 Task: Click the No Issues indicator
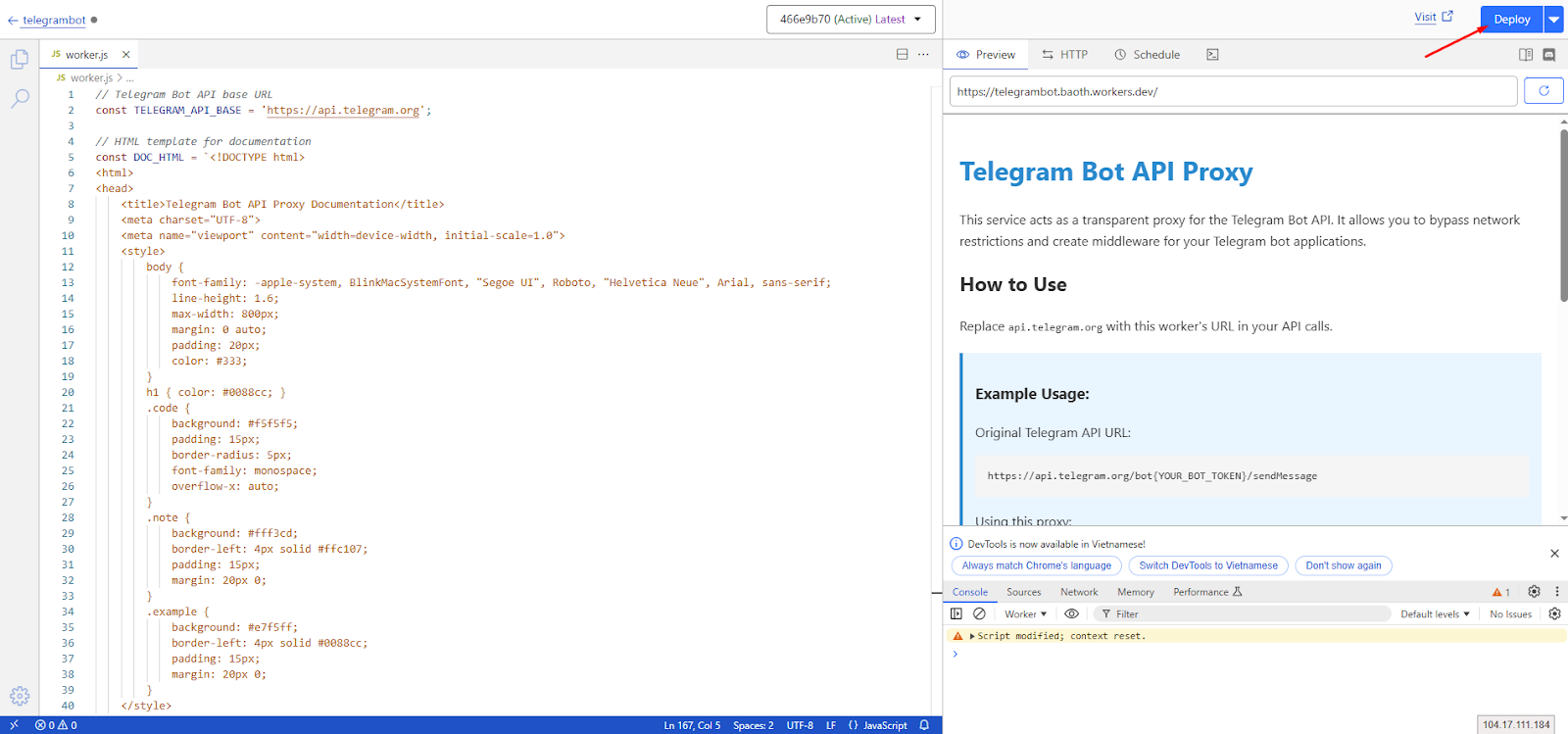[x=1510, y=614]
